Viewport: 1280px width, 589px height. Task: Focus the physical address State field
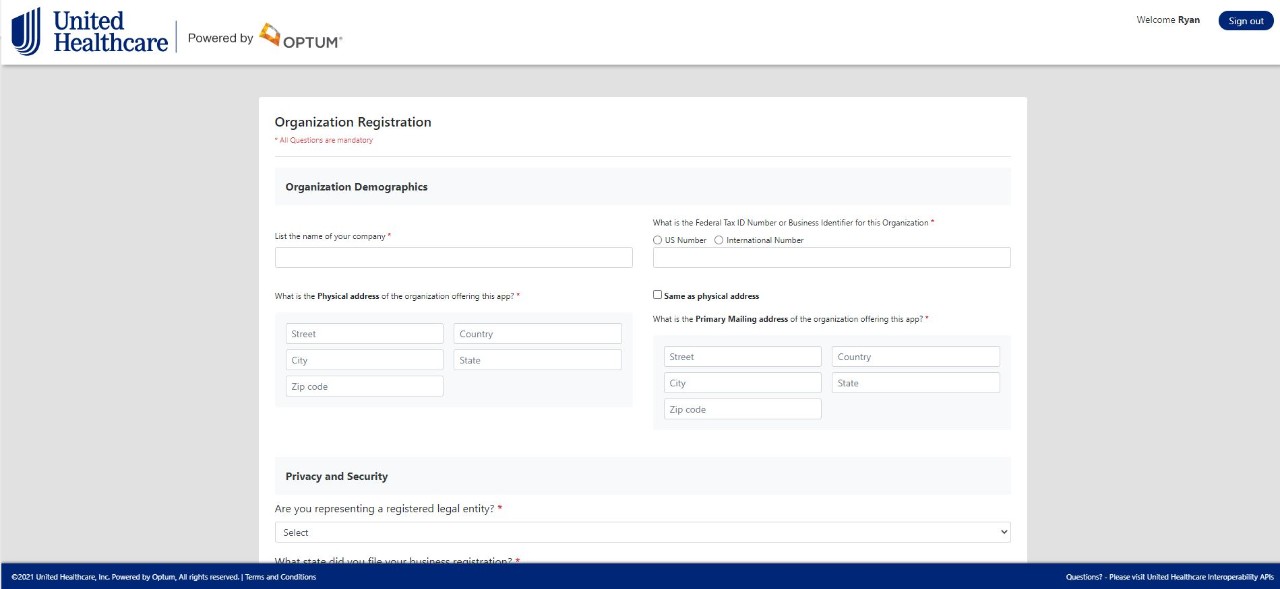coord(537,360)
